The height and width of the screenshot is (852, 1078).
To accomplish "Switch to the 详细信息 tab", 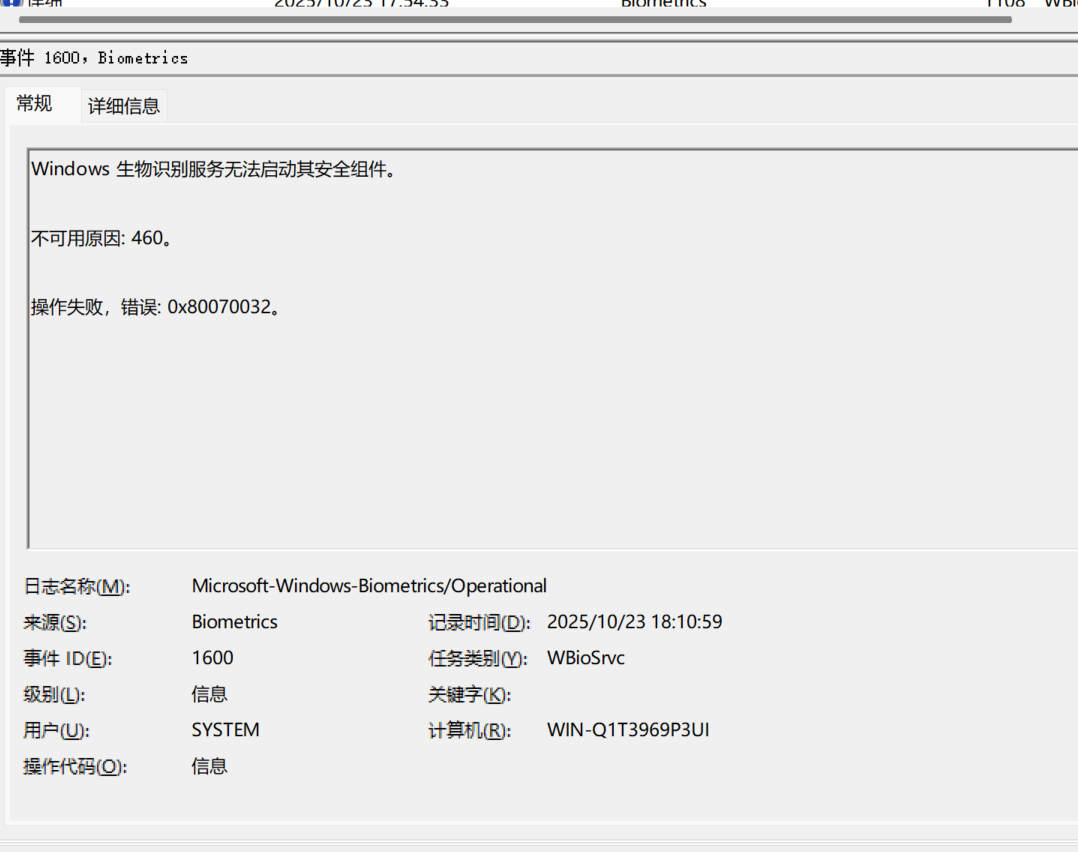I will pos(124,106).
